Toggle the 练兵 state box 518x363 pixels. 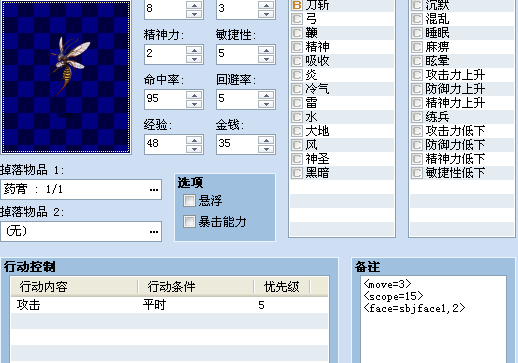click(x=417, y=117)
